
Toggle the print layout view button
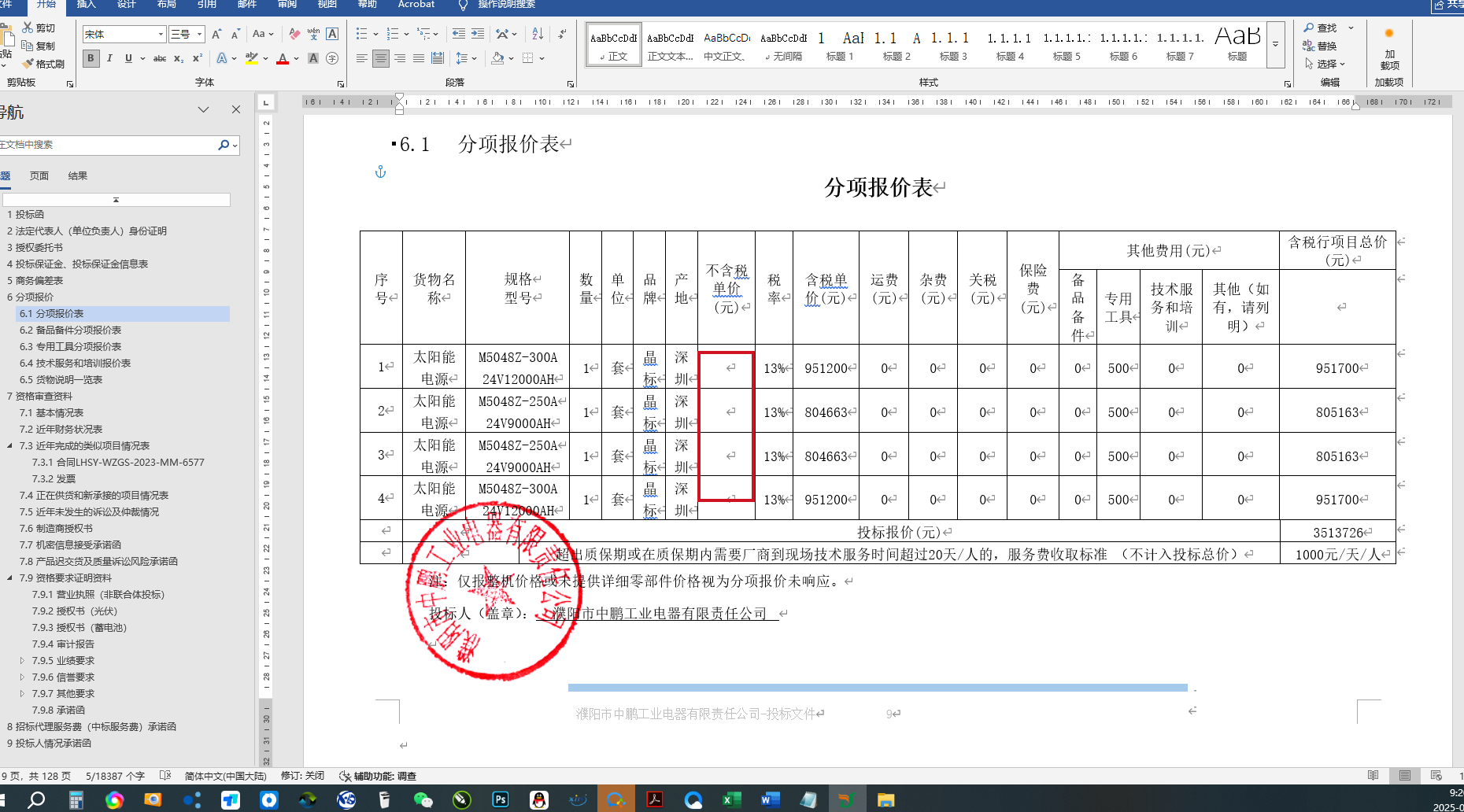coord(1405,776)
